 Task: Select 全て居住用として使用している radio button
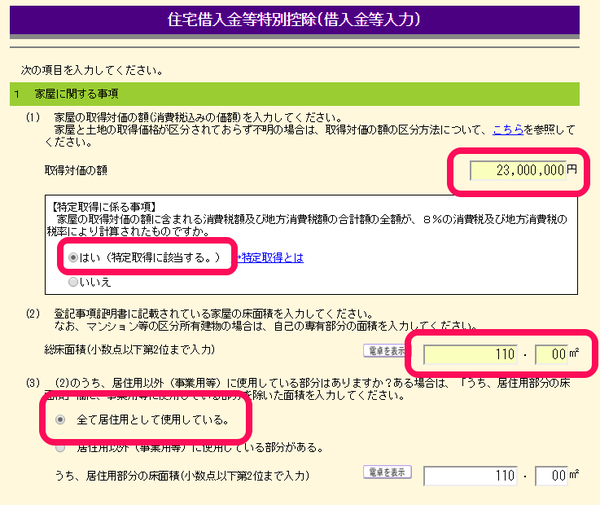click(x=60, y=420)
